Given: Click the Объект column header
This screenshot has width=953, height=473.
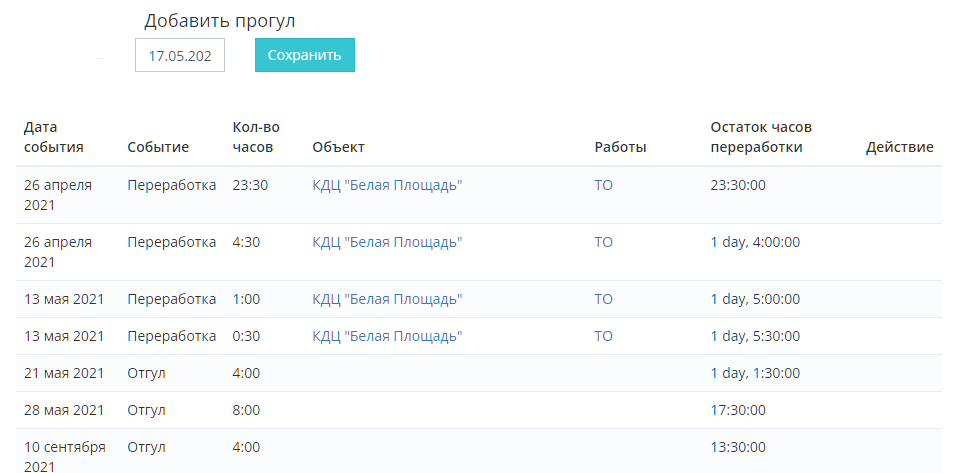Looking at the screenshot, I should click(338, 147).
